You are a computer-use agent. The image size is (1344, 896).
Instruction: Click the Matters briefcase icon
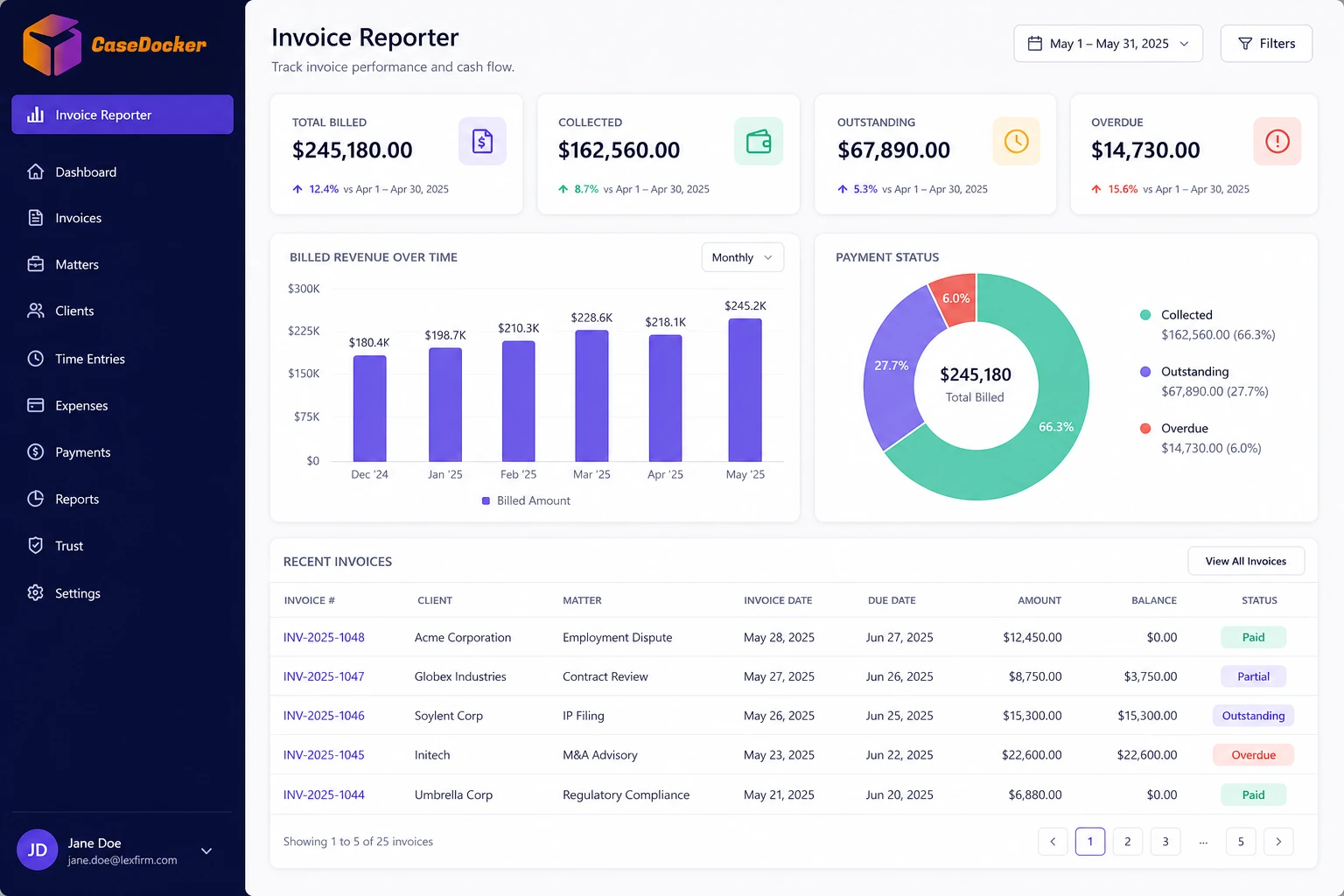(36, 264)
